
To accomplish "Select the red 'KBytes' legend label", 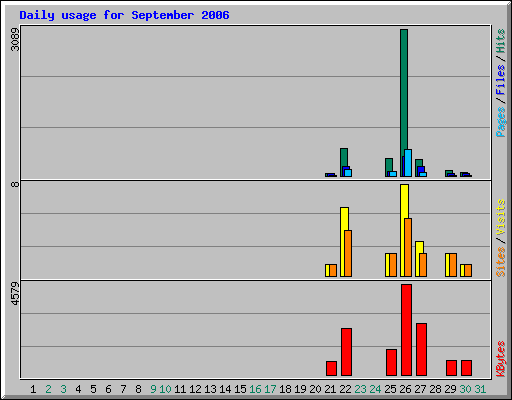I will [x=501, y=359].
